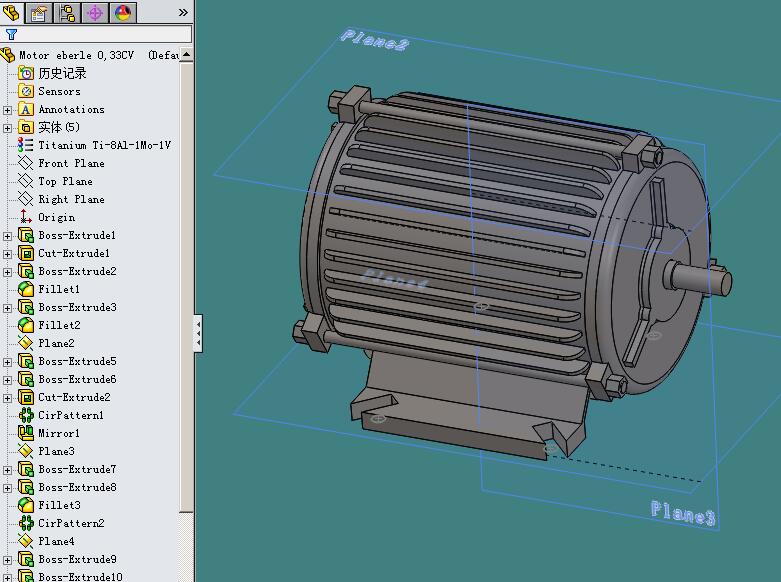This screenshot has width=781, height=582.
Task: Expand the Annotations folder
Action: pyautogui.click(x=8, y=110)
